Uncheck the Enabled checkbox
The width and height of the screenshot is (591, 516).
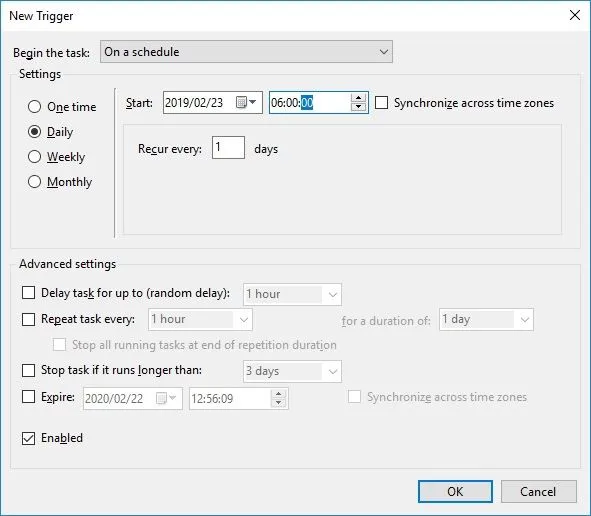[x=29, y=438]
